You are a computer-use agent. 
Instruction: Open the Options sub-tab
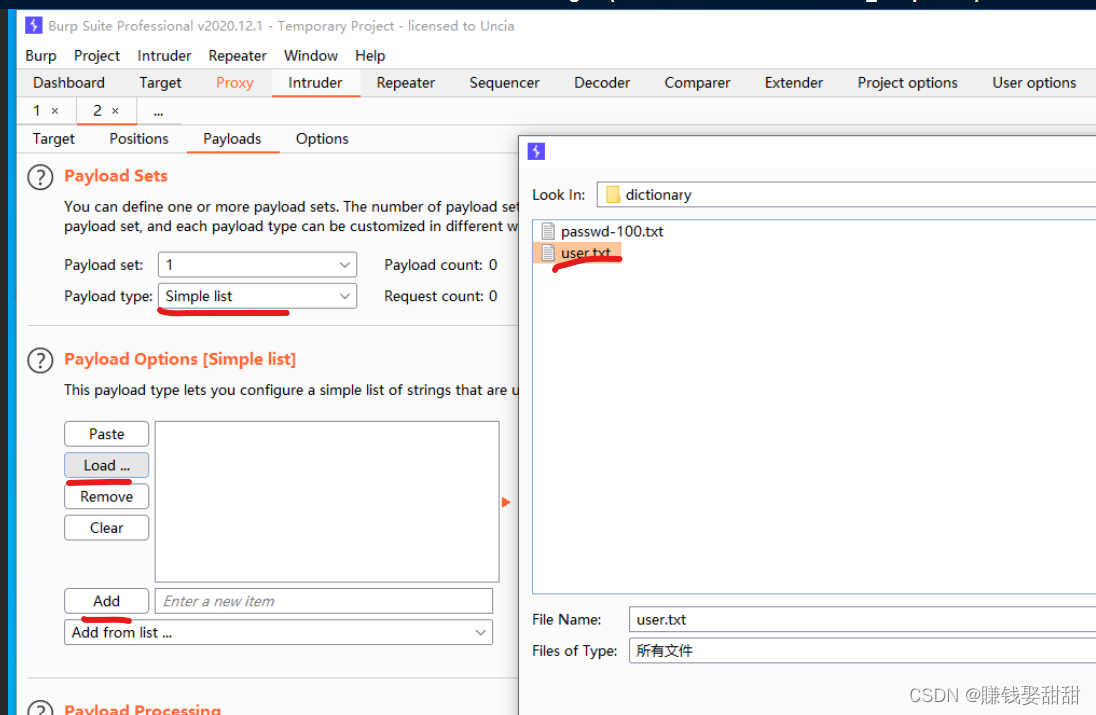click(322, 138)
